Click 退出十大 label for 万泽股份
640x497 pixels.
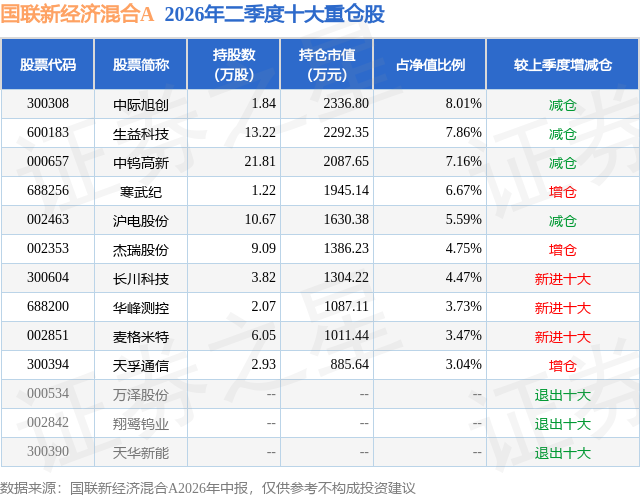[x=563, y=395]
